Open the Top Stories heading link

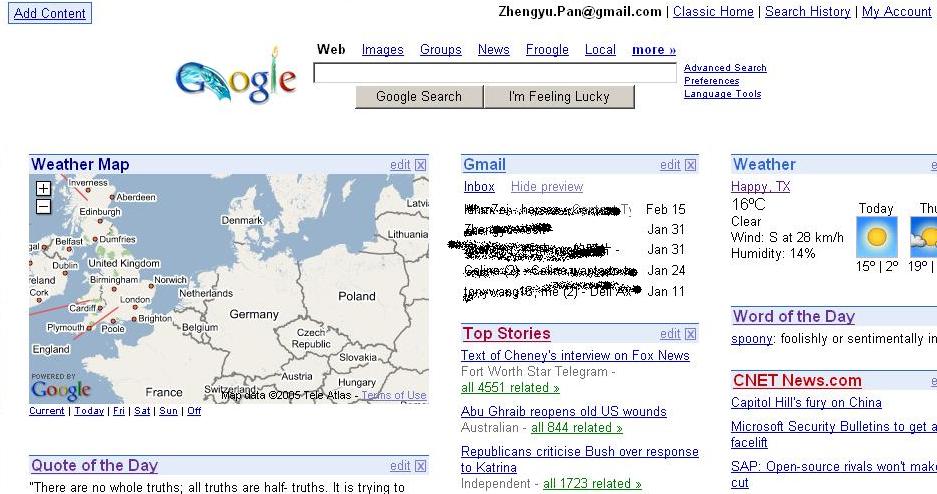tap(507, 334)
